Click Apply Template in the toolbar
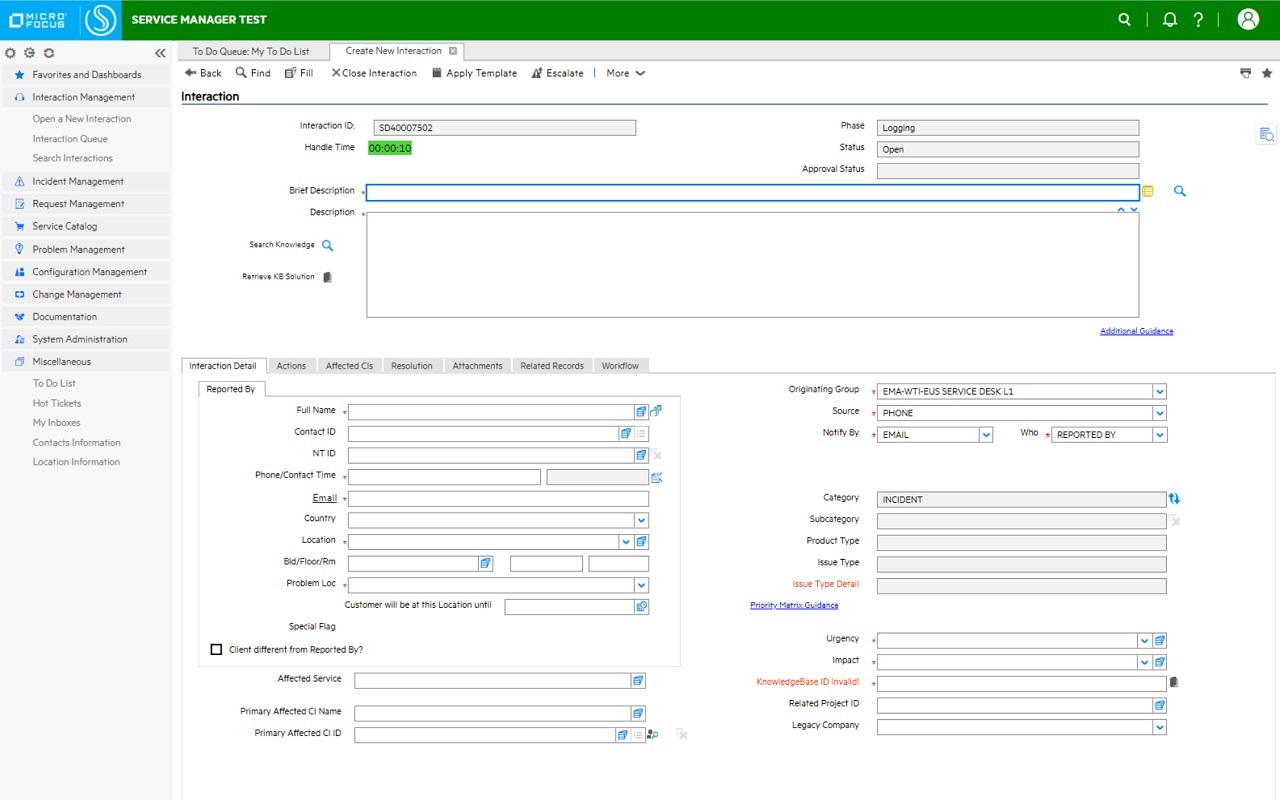Viewport: 1280px width, 800px height. tap(475, 73)
